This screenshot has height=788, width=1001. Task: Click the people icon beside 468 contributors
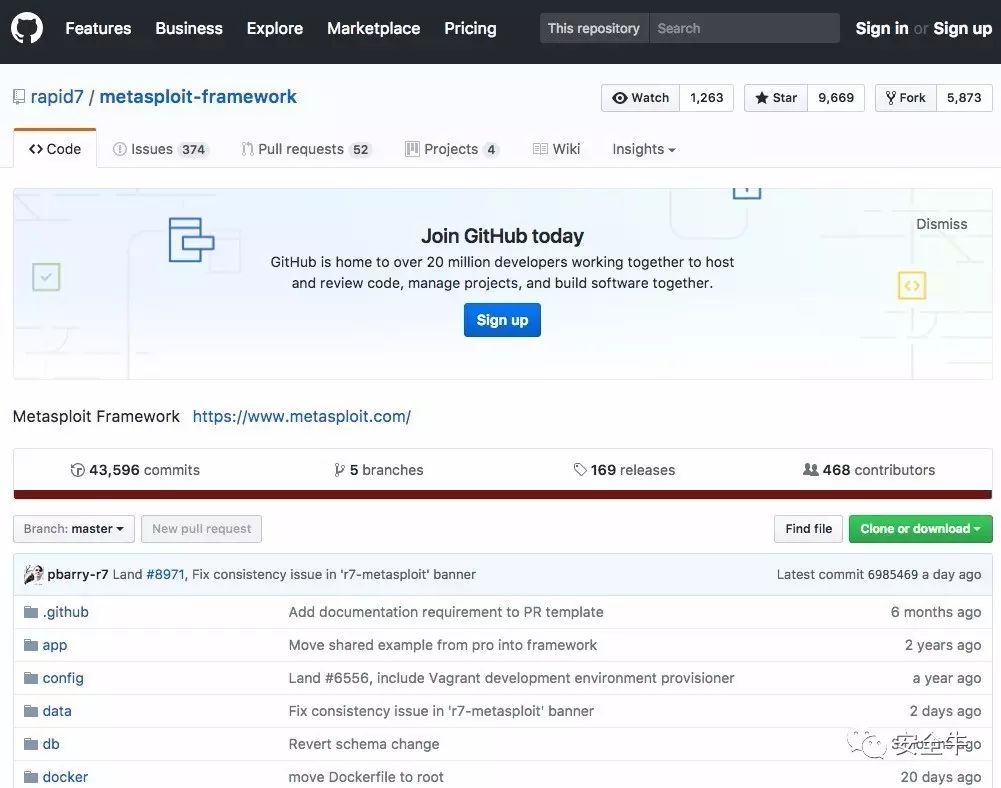[x=810, y=470]
